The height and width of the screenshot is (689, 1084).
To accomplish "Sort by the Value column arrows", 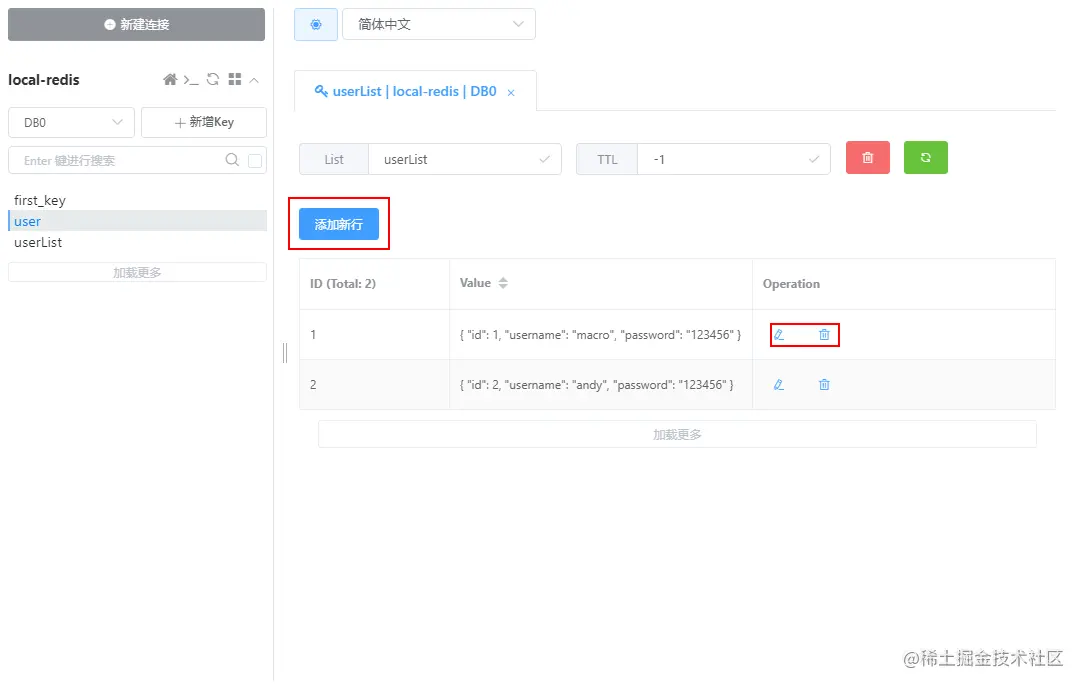I will click(x=503, y=283).
